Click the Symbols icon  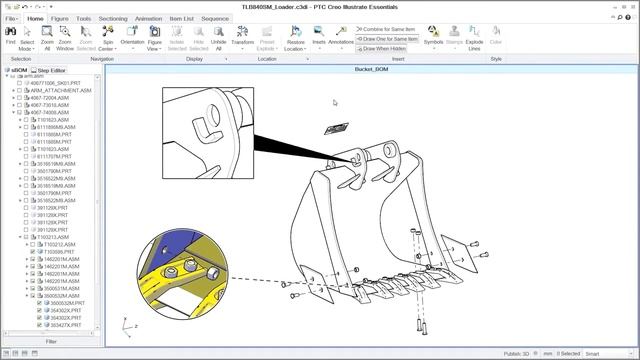433,31
